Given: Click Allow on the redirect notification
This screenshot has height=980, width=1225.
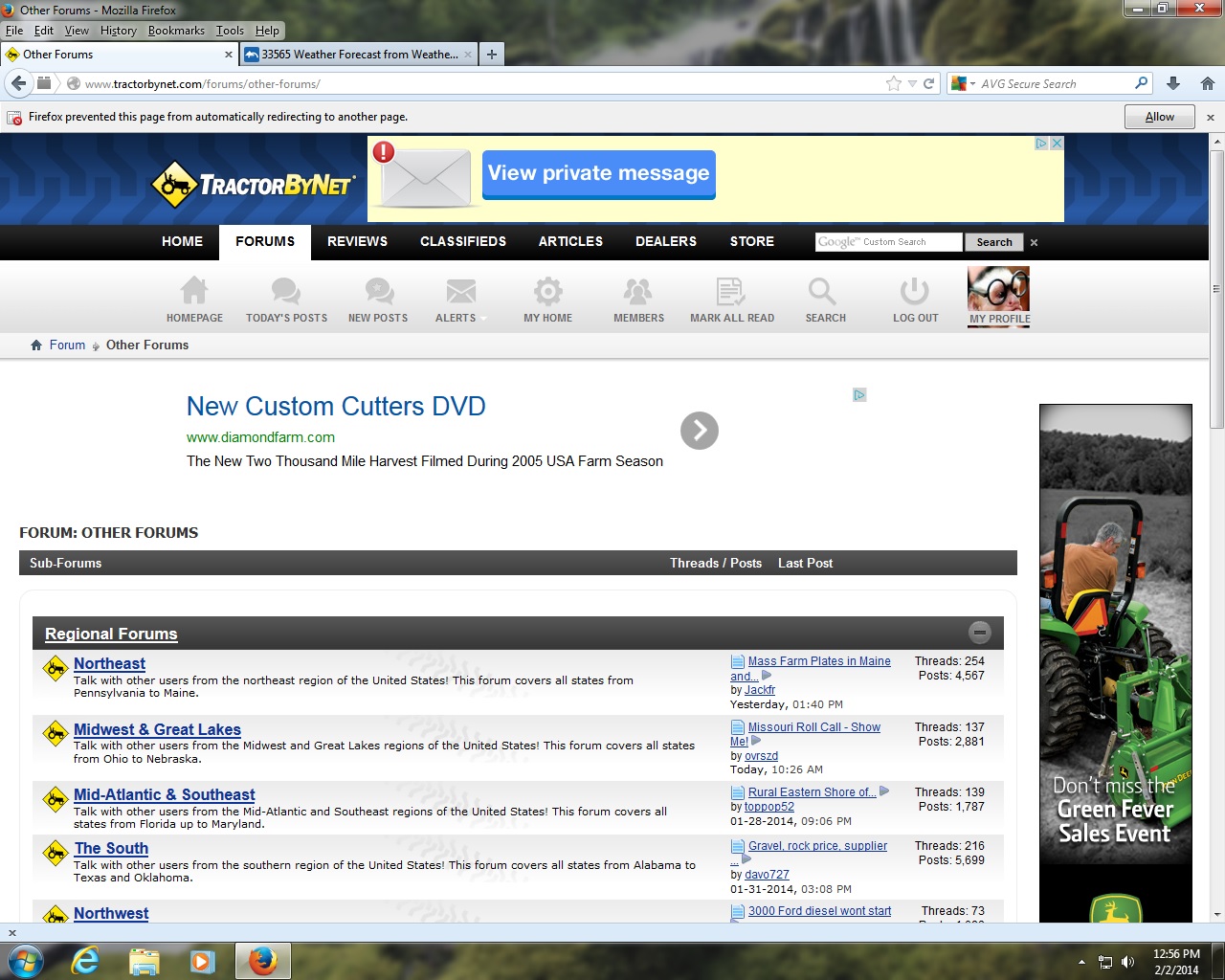Looking at the screenshot, I should [1159, 117].
